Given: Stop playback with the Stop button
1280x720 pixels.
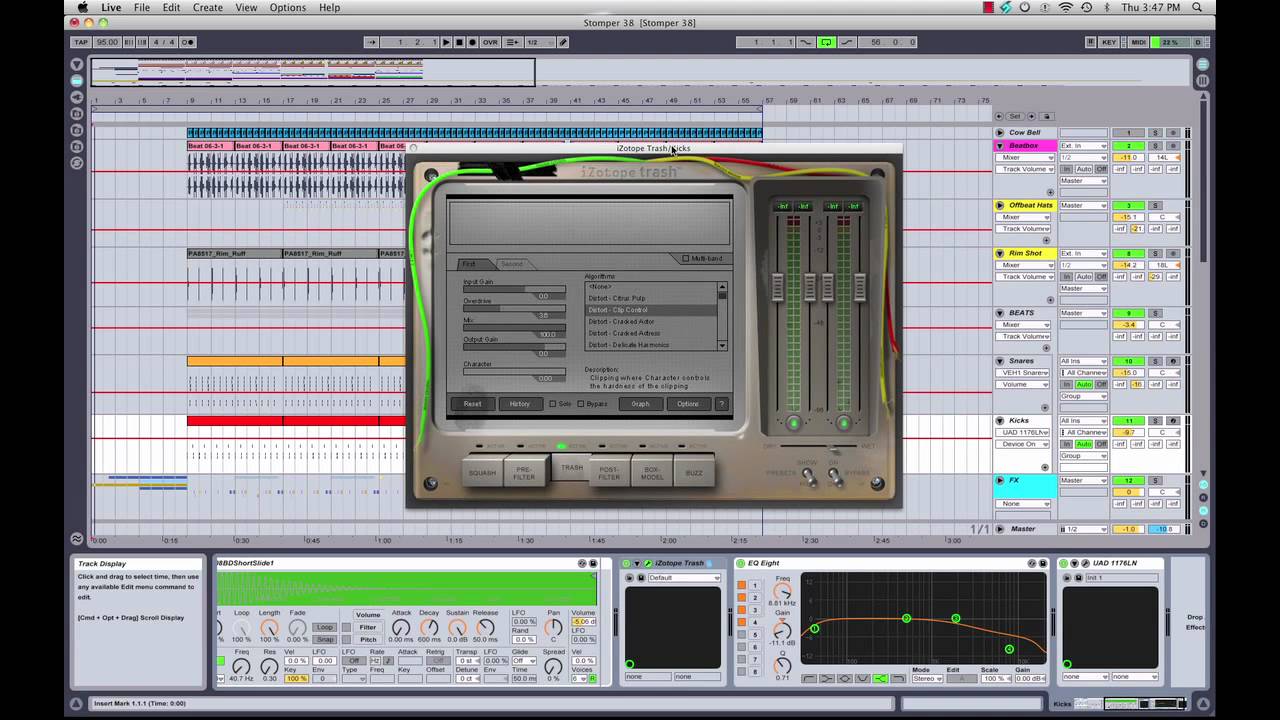Looking at the screenshot, I should pos(459,42).
